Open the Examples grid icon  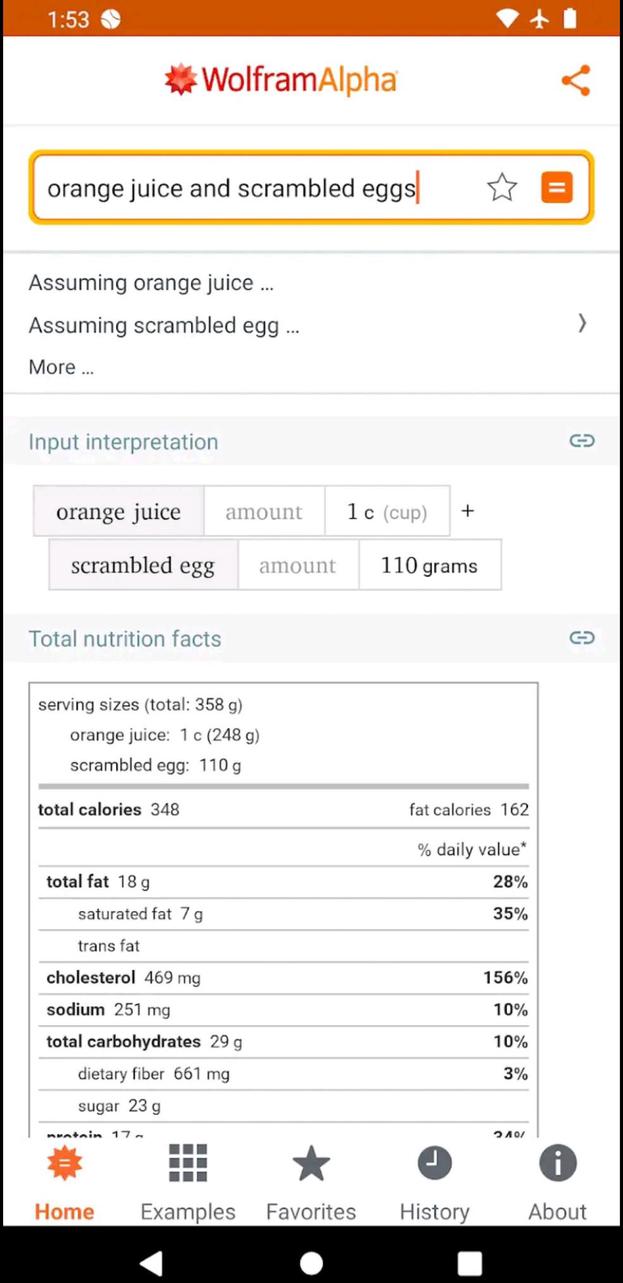[x=187, y=1162]
